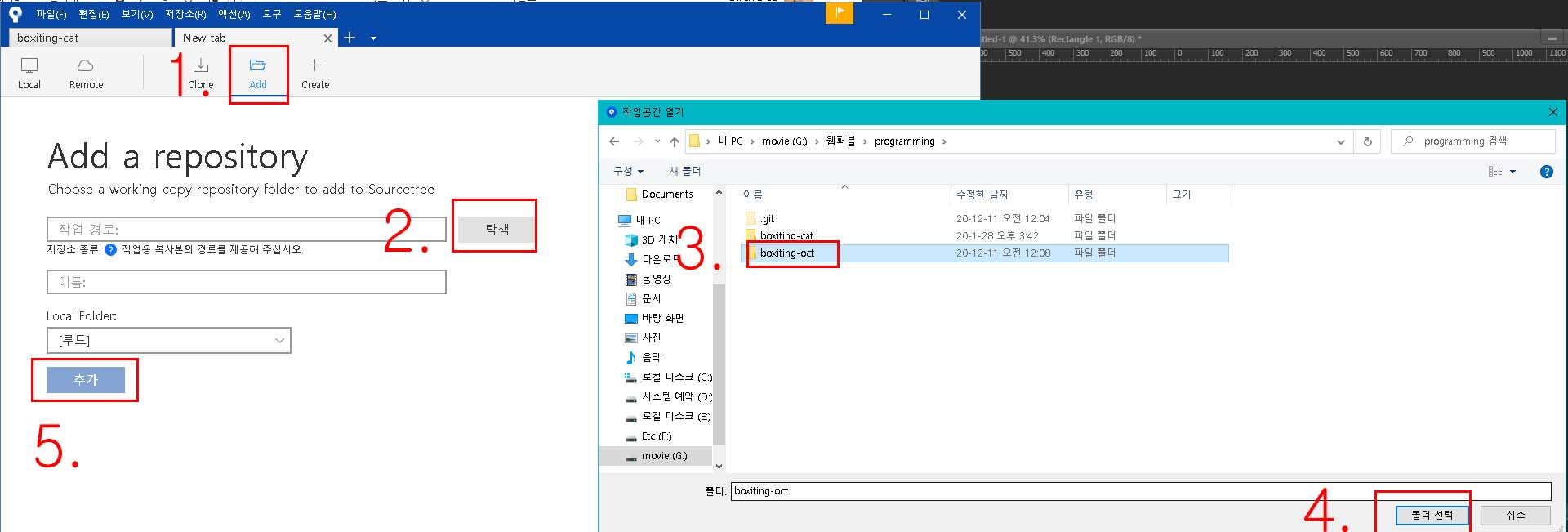Open the 저장소(R) menu
1568x532 pixels.
click(x=185, y=14)
